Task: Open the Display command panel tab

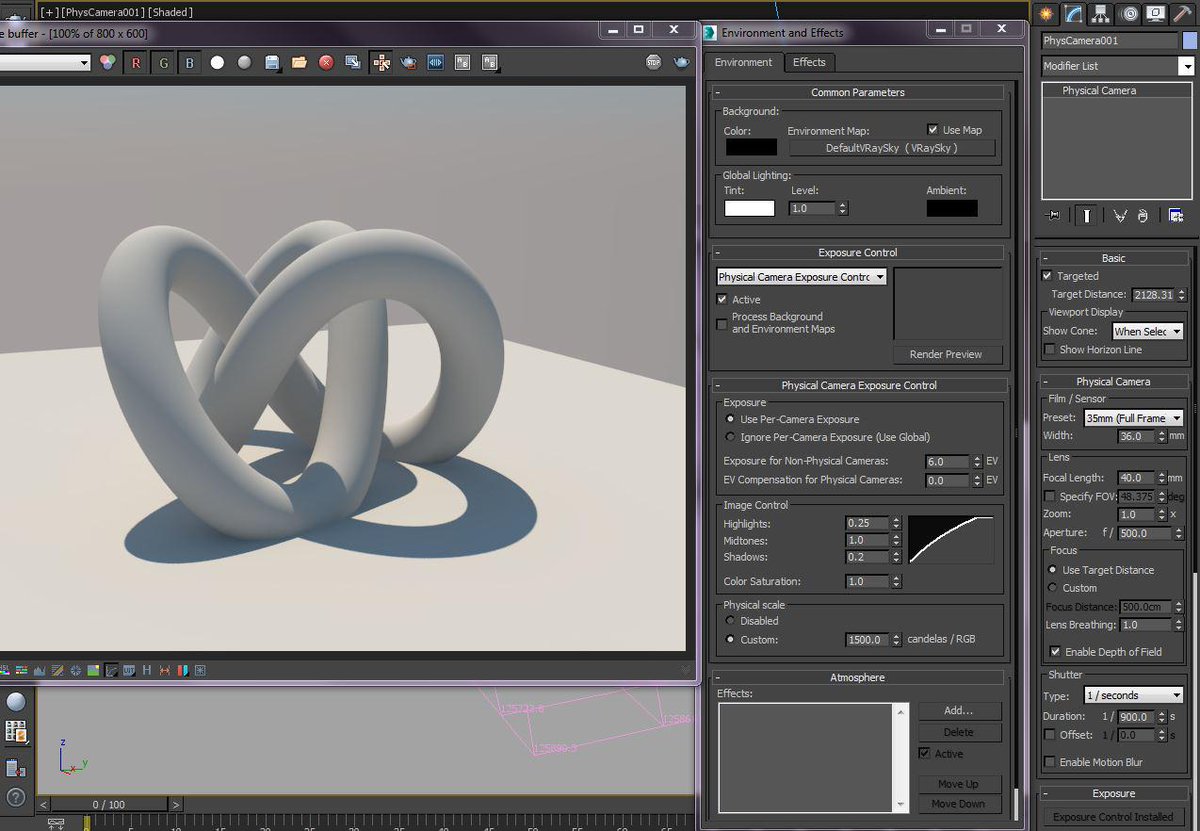Action: (x=1156, y=13)
